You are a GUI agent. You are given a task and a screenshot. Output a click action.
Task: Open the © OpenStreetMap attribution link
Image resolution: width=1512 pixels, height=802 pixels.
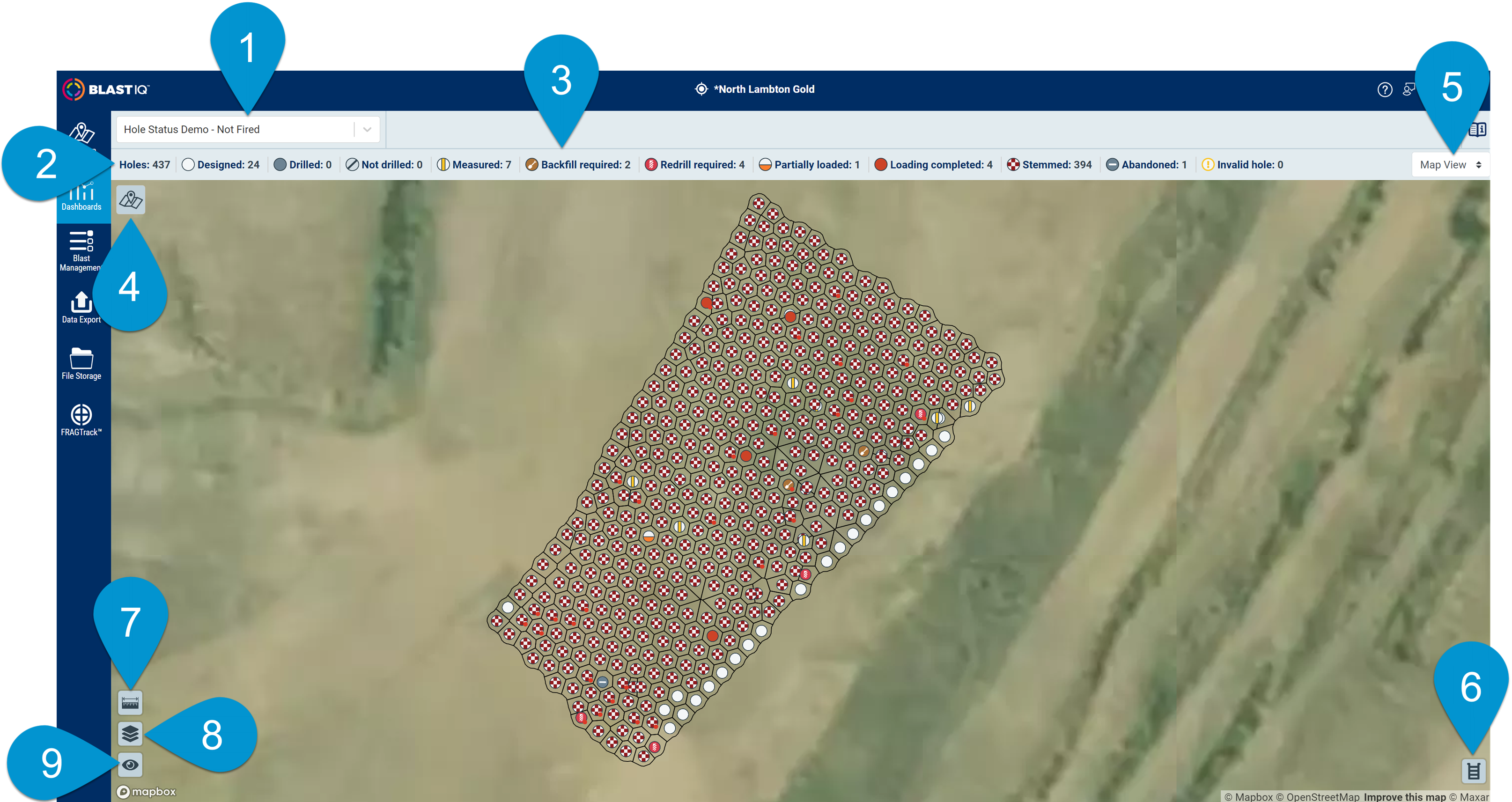click(x=1318, y=797)
